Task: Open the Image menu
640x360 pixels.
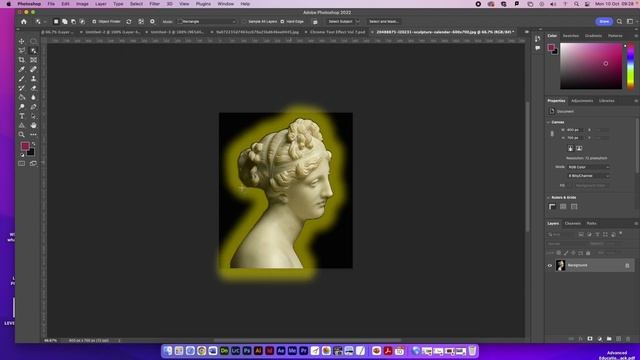Action: 82,4
